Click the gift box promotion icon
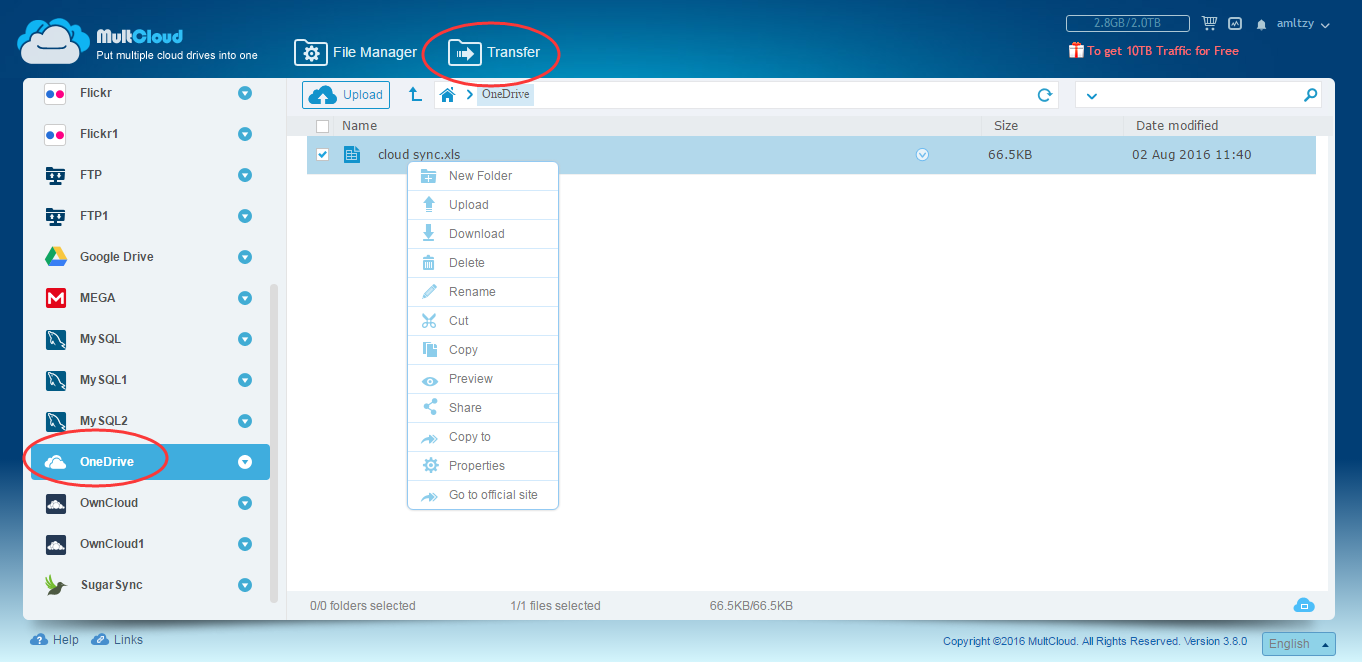This screenshot has width=1362, height=662. click(x=1076, y=50)
